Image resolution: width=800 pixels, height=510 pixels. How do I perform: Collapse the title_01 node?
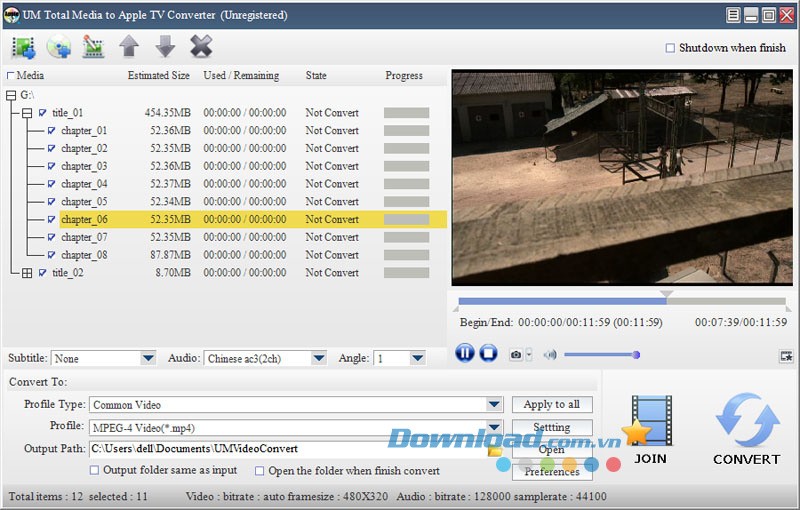pos(27,113)
